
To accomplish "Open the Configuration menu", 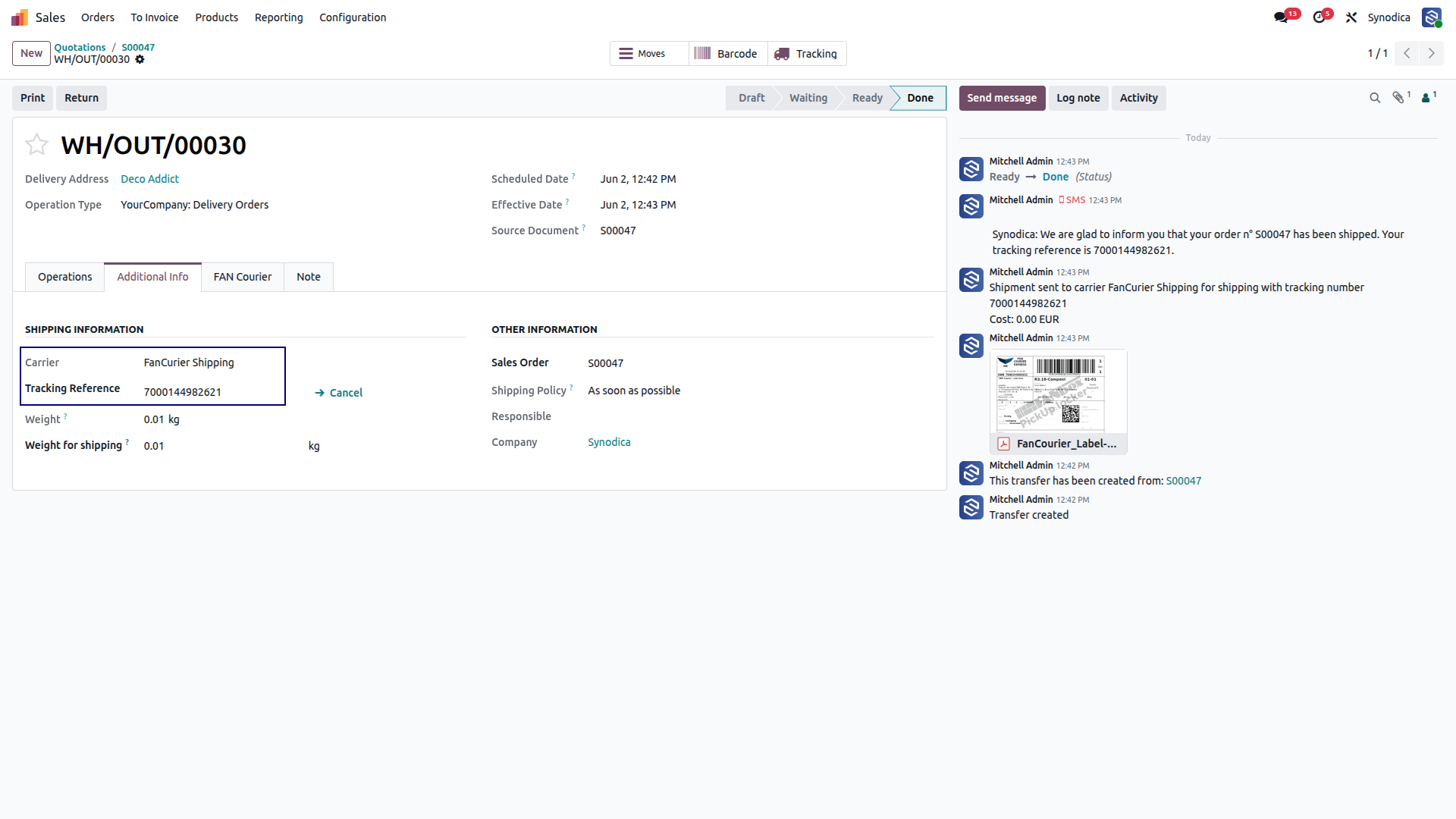I will (x=353, y=17).
